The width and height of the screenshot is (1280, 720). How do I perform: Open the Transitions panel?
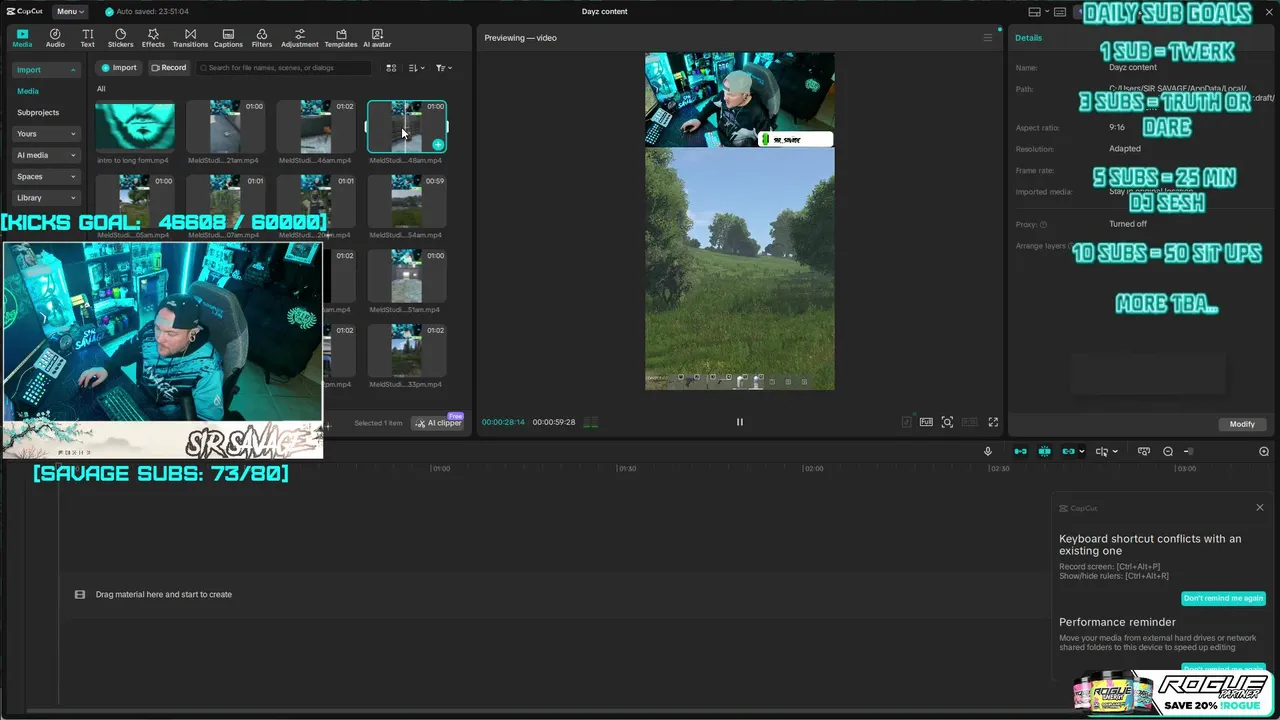(x=190, y=38)
